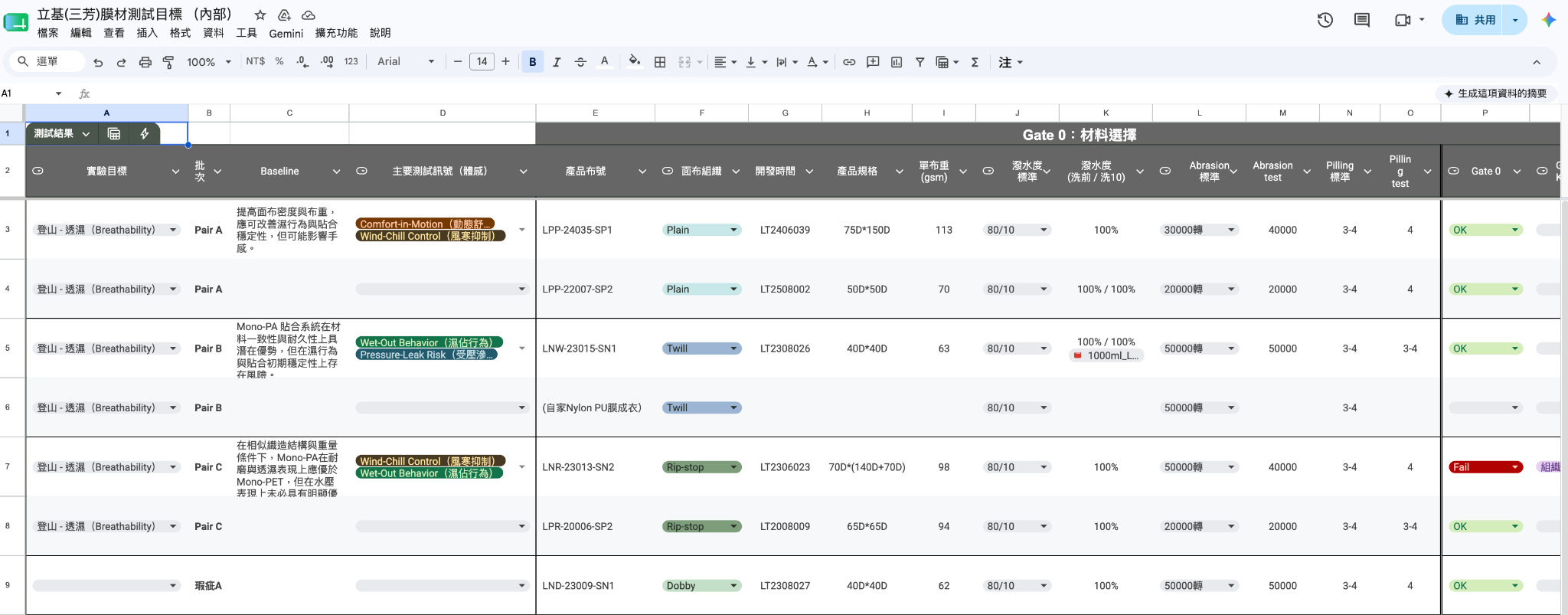The image size is (1568, 615).
Task: Click 生成這項資料的摘要 button
Action: pyautogui.click(x=1494, y=93)
